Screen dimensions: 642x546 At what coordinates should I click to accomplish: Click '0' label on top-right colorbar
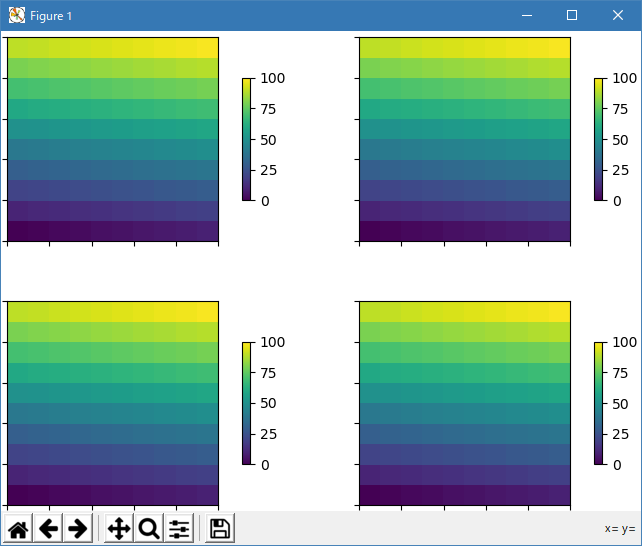tap(617, 201)
